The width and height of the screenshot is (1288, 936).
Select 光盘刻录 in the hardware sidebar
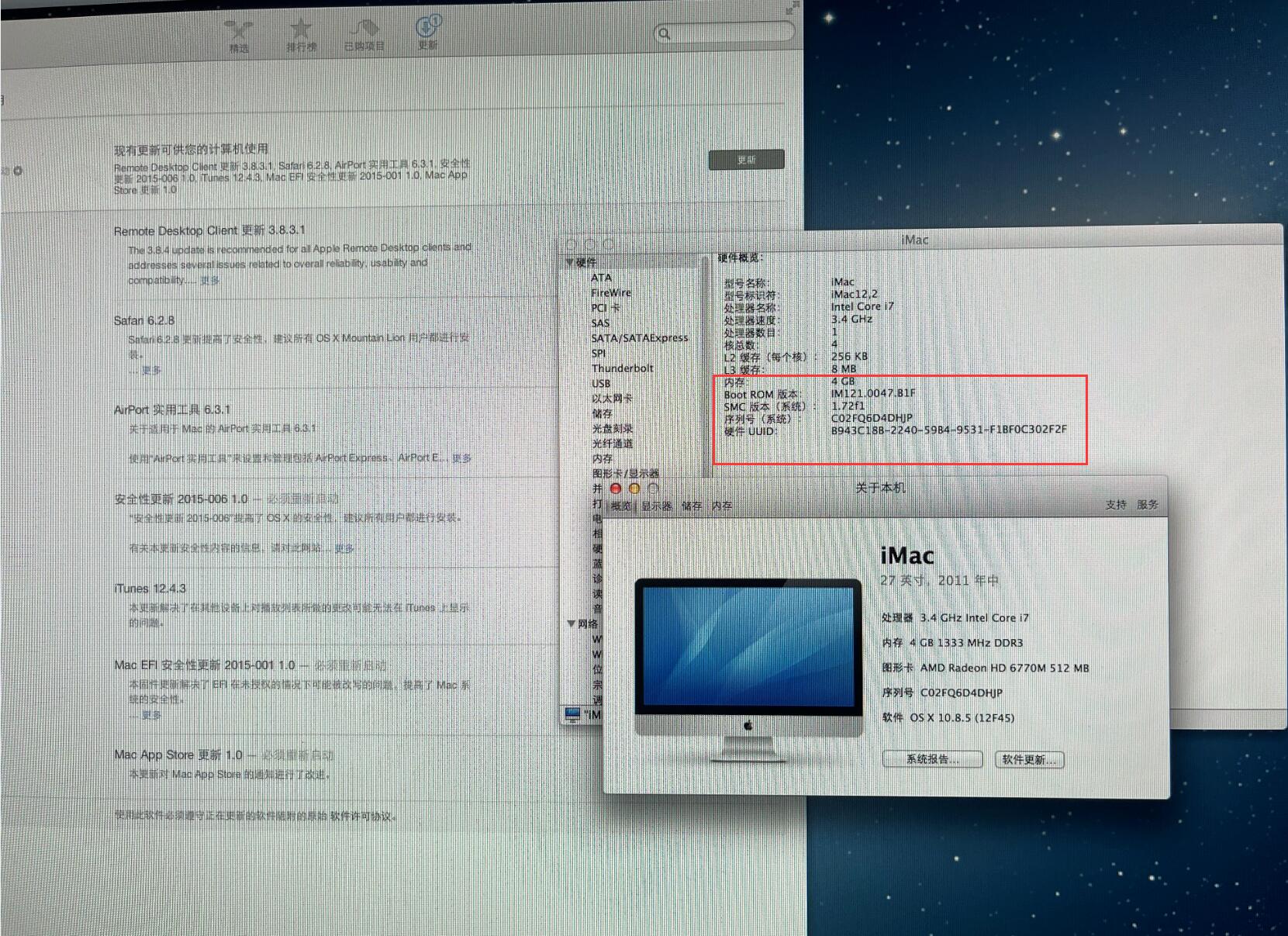(613, 428)
